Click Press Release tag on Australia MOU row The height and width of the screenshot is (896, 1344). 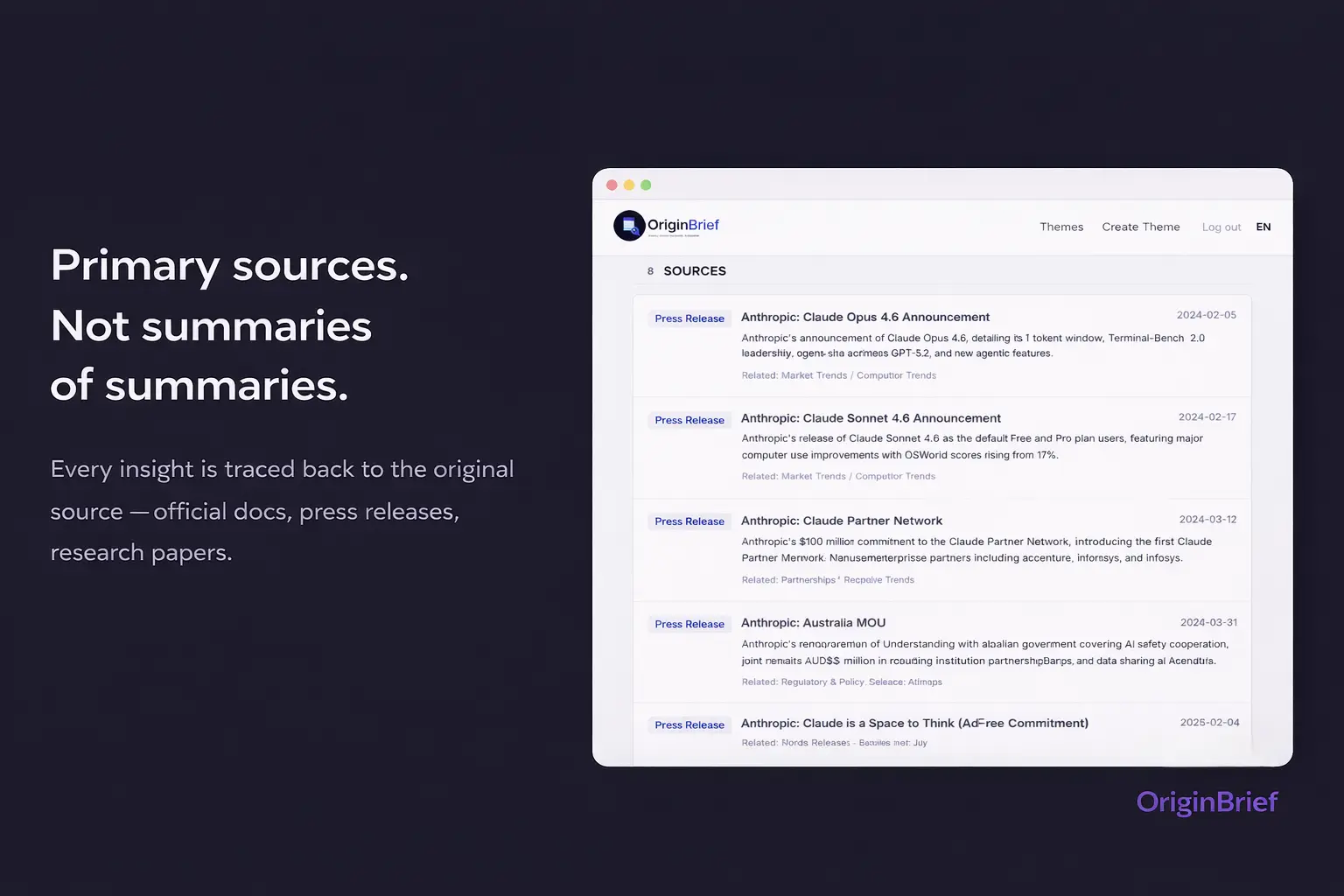689,624
